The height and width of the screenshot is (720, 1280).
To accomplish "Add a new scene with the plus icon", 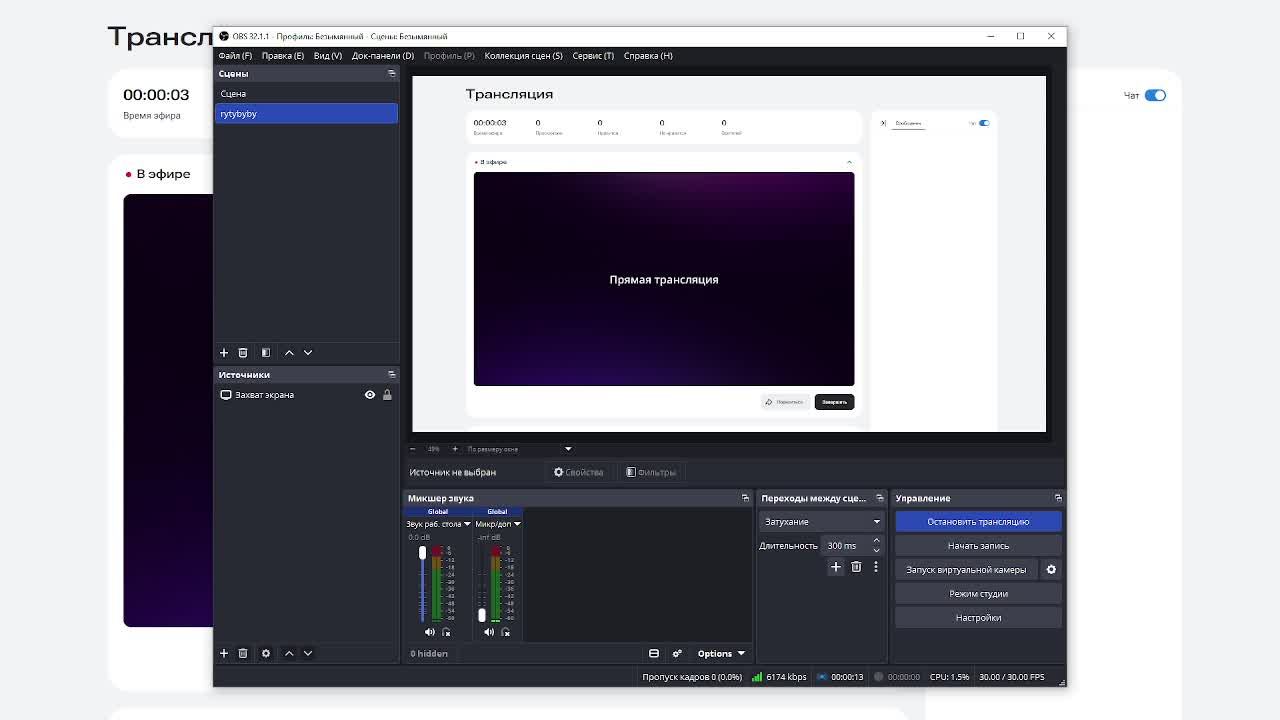I will pos(224,352).
